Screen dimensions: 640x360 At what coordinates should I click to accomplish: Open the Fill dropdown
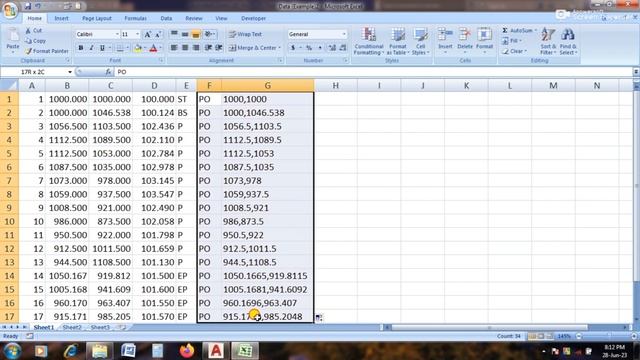click(512, 41)
